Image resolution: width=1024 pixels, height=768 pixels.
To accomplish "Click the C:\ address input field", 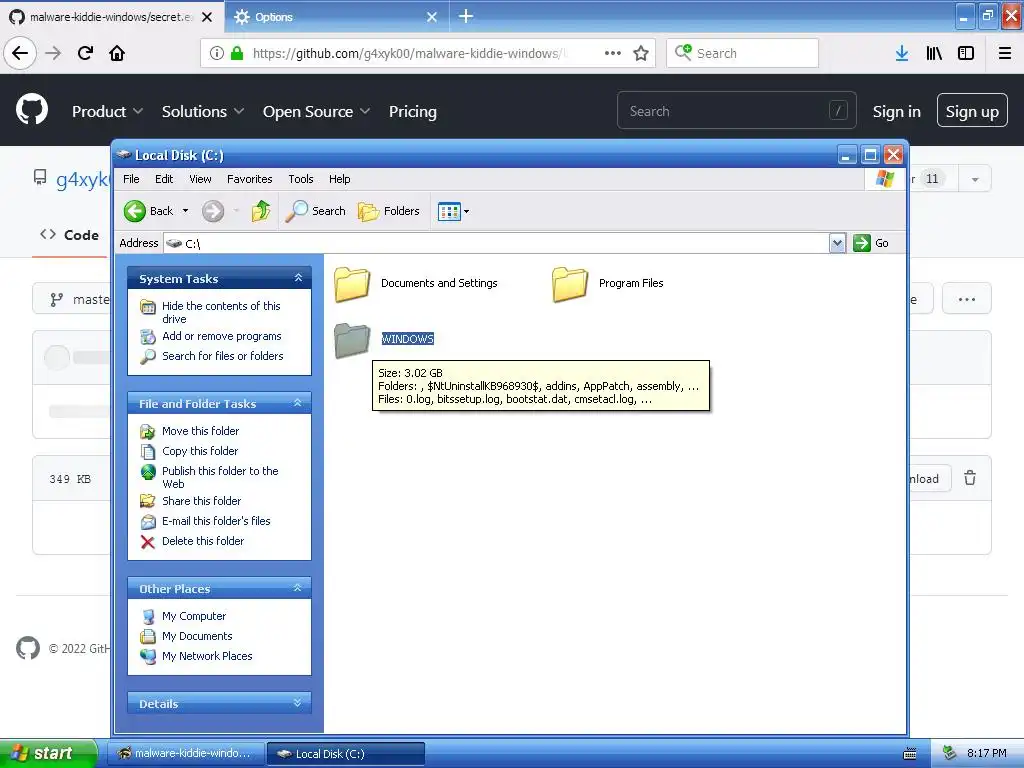I will [x=496, y=243].
